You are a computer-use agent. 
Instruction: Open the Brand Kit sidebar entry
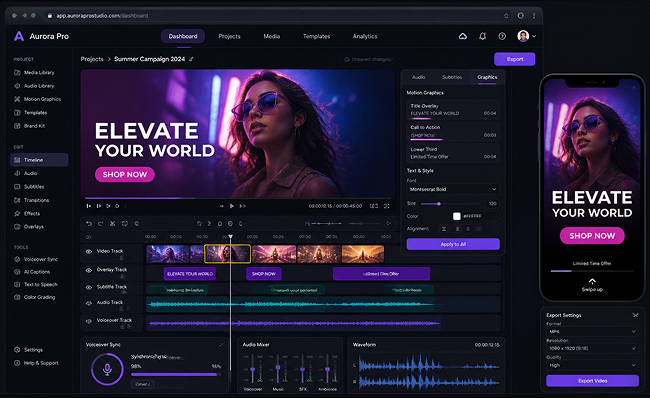pos(30,126)
